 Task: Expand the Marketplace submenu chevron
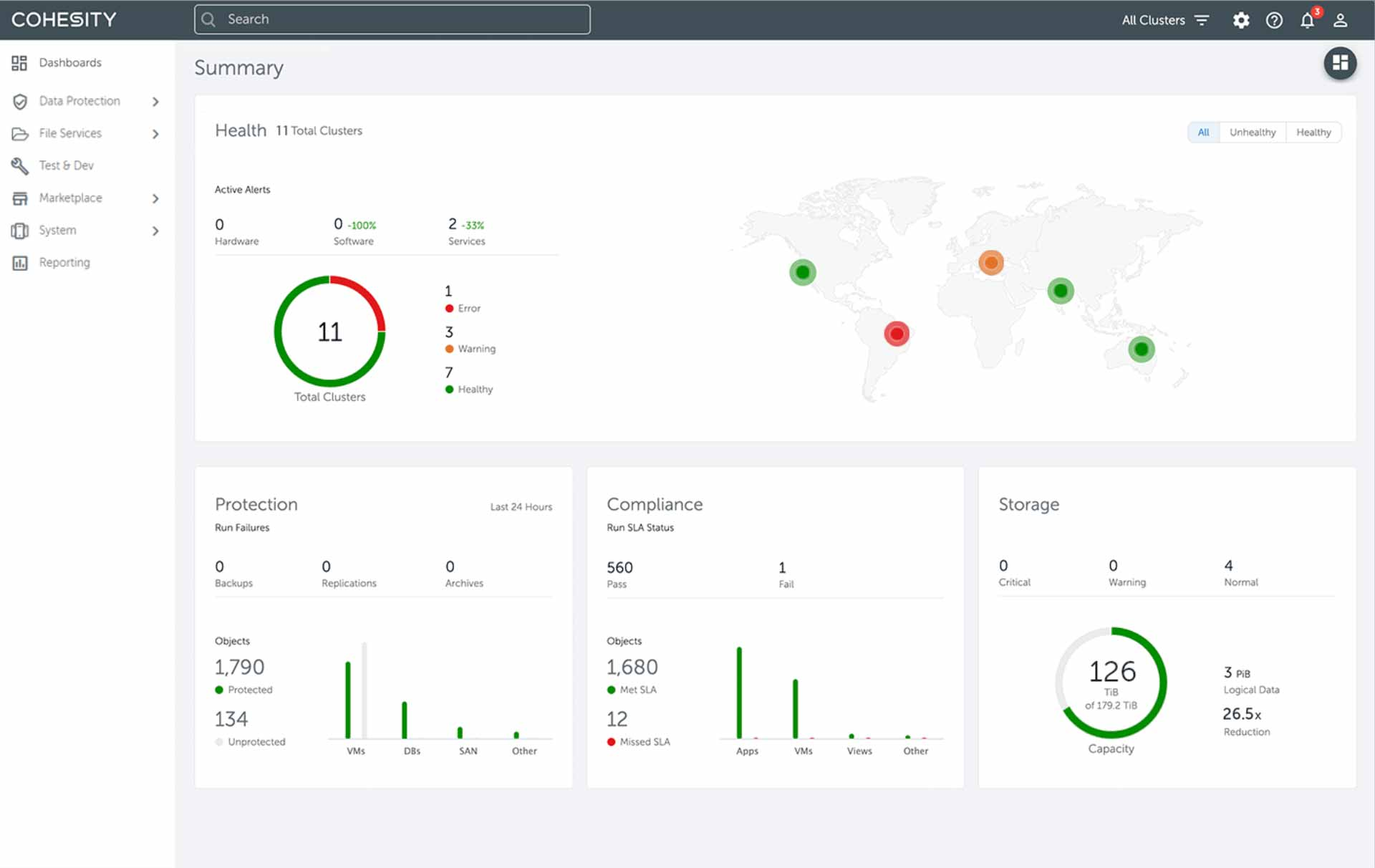155,198
